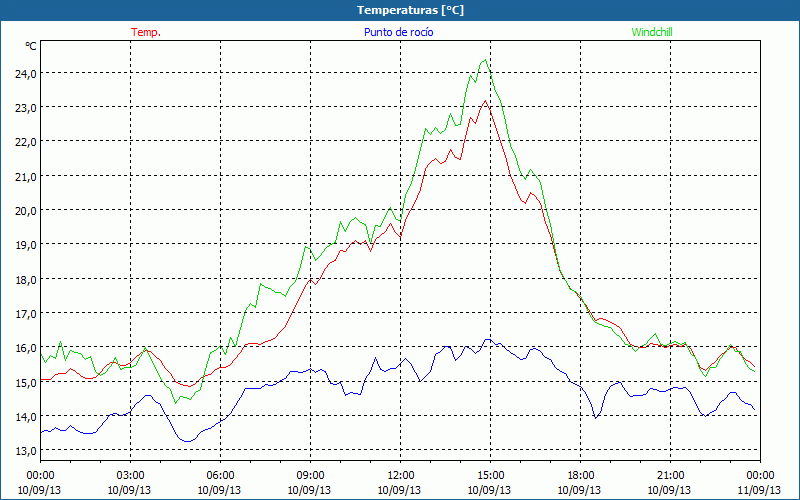Click the '20,0' y-axis value
The height and width of the screenshot is (500, 800).
(x=26, y=211)
